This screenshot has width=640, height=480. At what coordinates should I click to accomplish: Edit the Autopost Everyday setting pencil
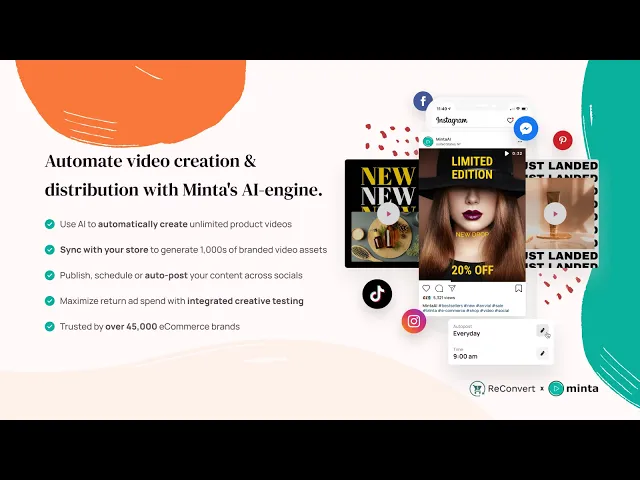pos(542,331)
